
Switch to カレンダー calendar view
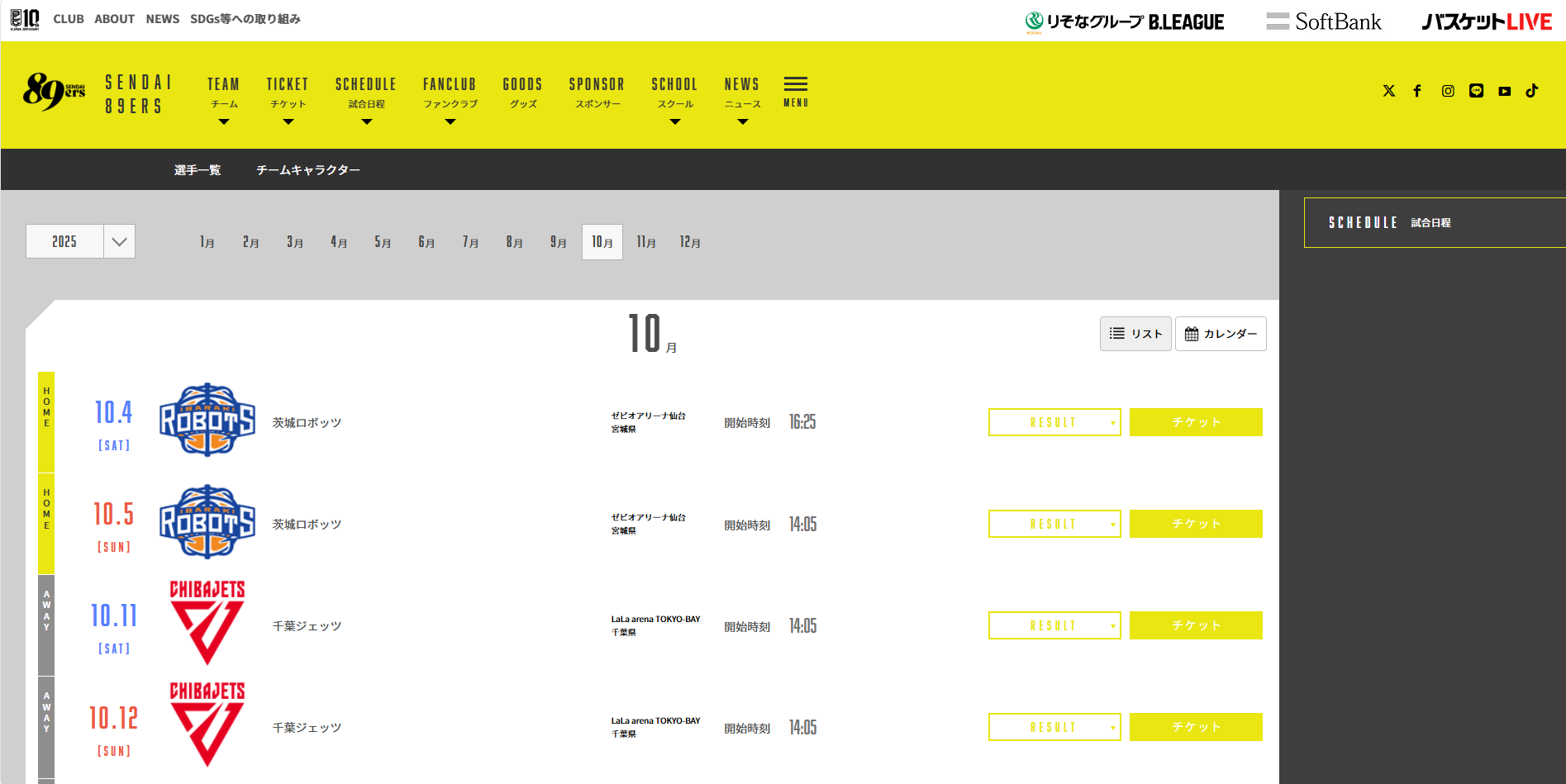tap(1221, 334)
